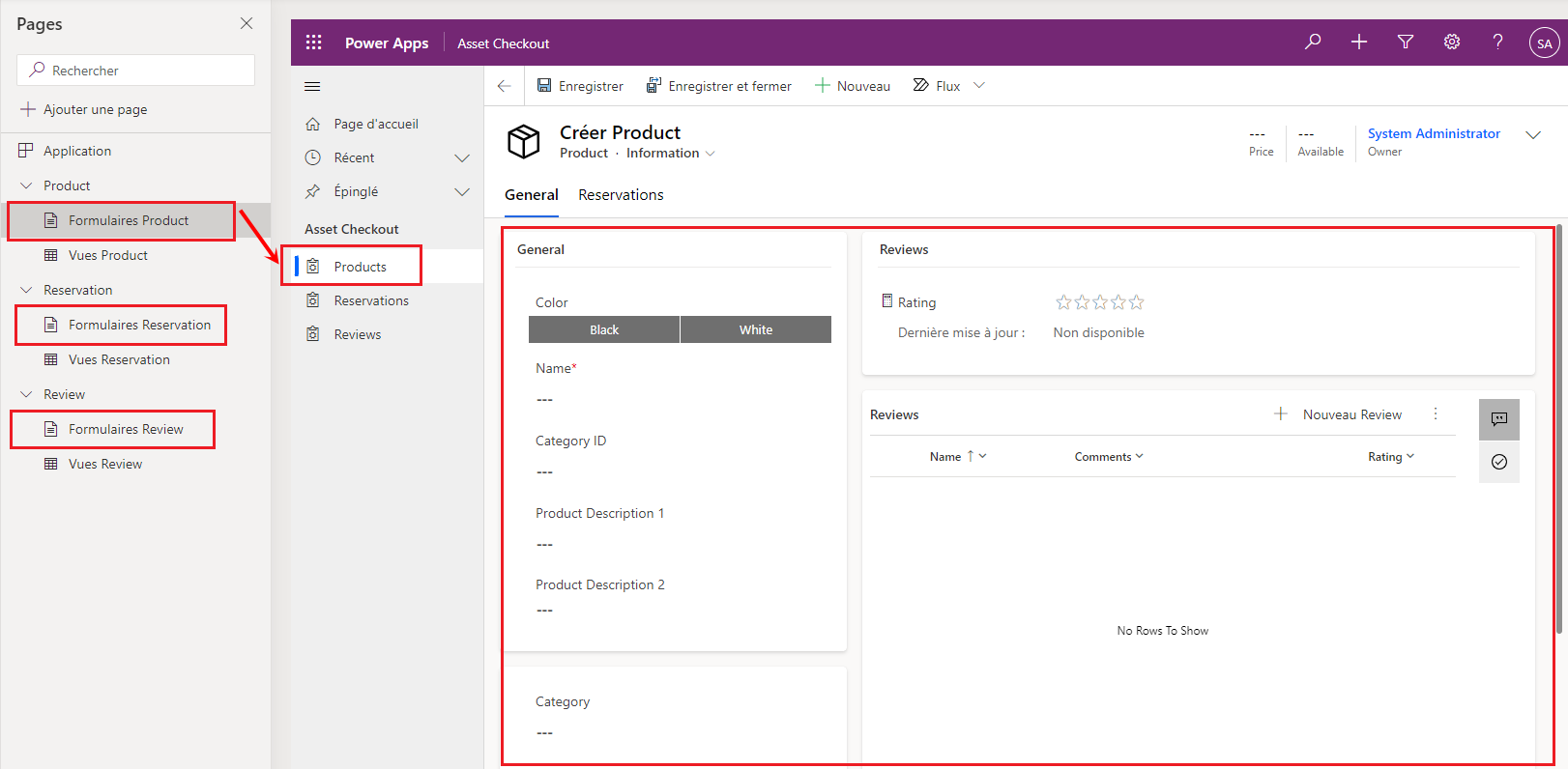Switch to the Reservations tab
Image resolution: width=1568 pixels, height=769 pixels.
tap(621, 195)
